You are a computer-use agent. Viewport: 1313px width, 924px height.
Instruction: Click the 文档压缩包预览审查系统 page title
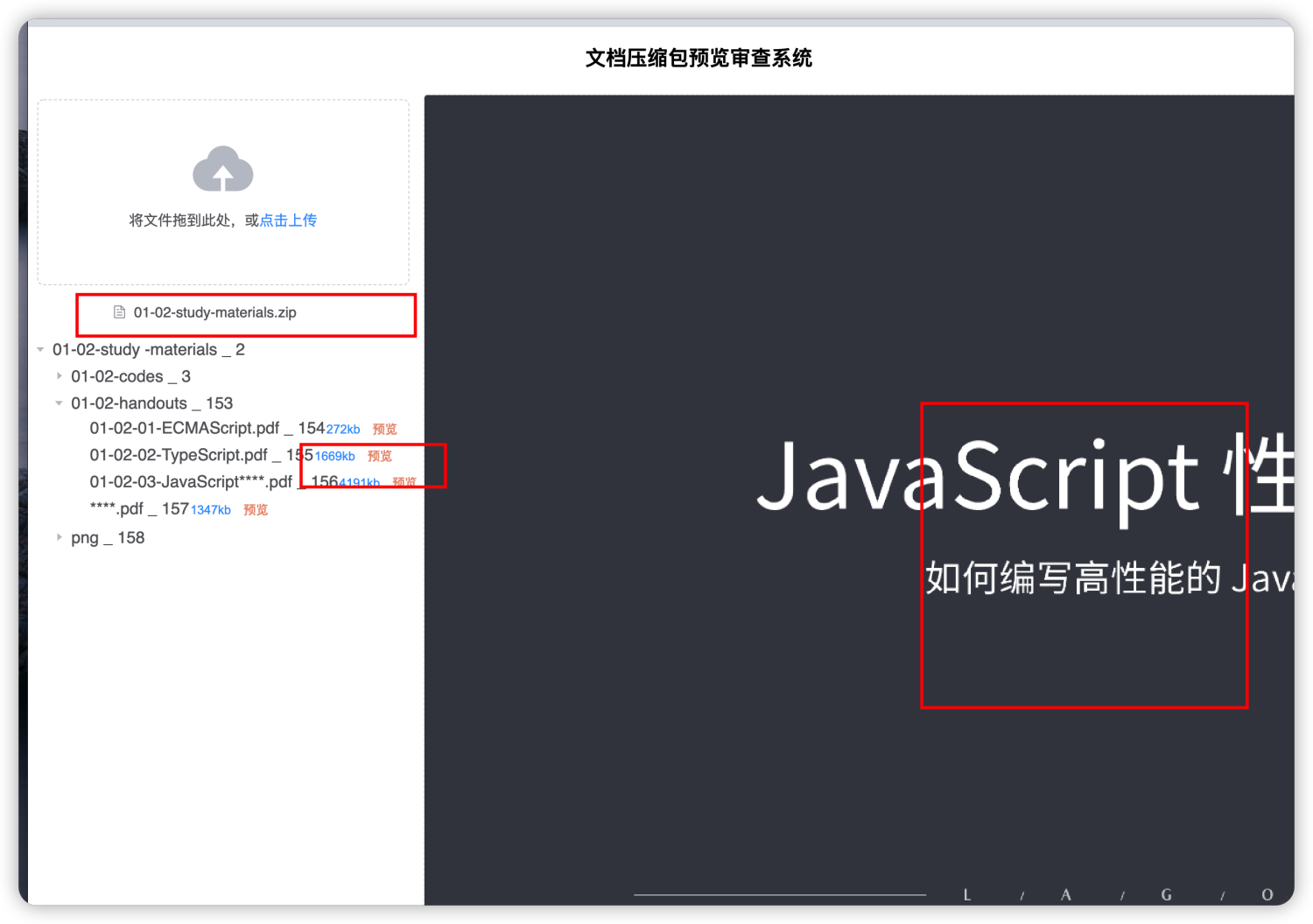699,58
